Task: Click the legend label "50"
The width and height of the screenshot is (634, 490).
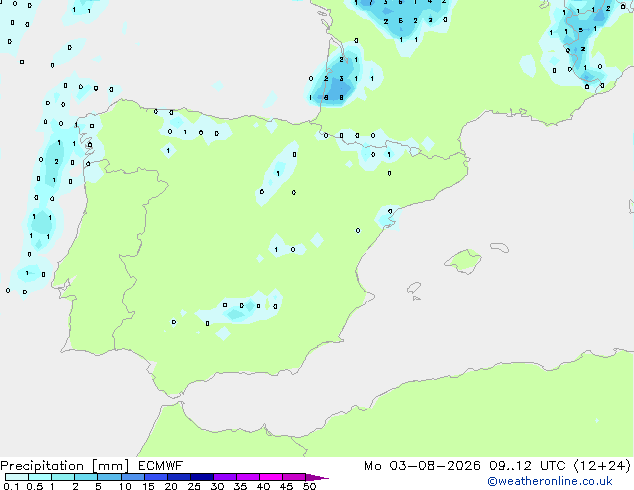Action: 309,486
